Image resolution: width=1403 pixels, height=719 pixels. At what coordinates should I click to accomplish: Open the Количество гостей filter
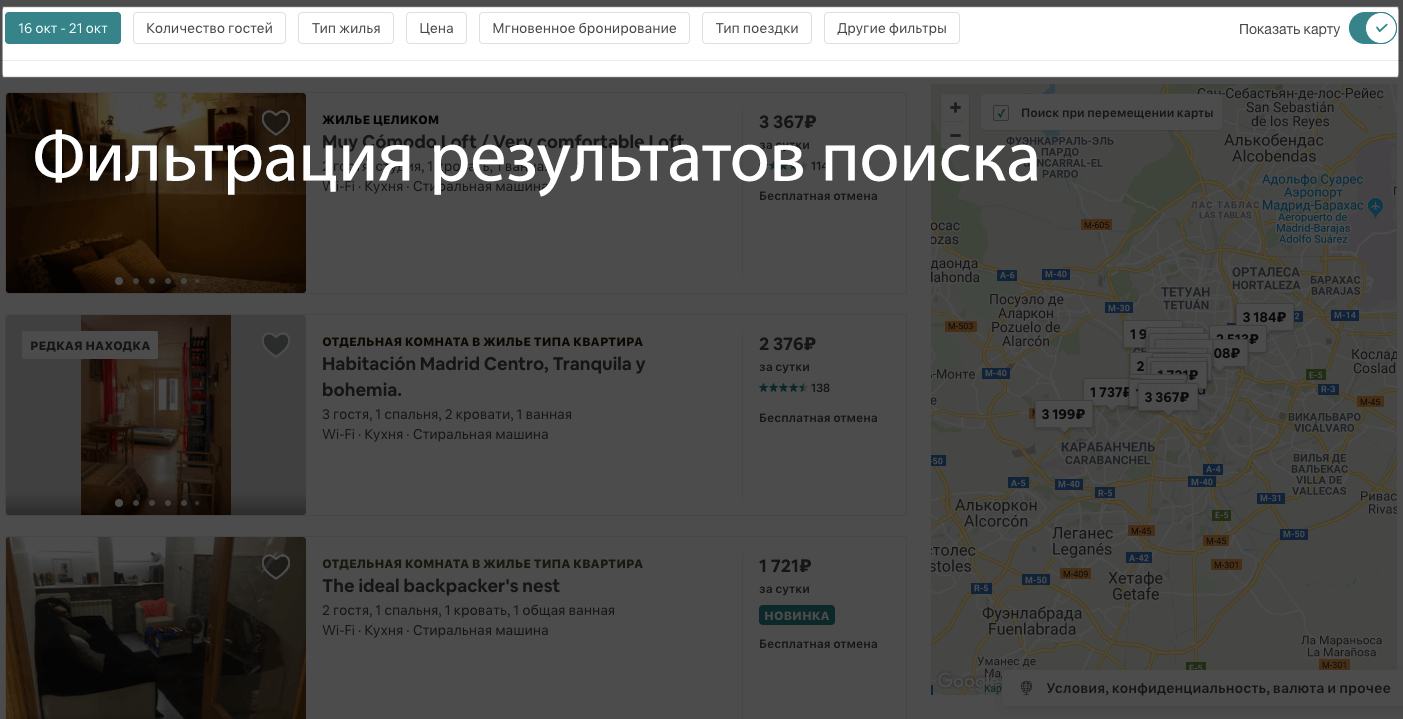pyautogui.click(x=209, y=28)
